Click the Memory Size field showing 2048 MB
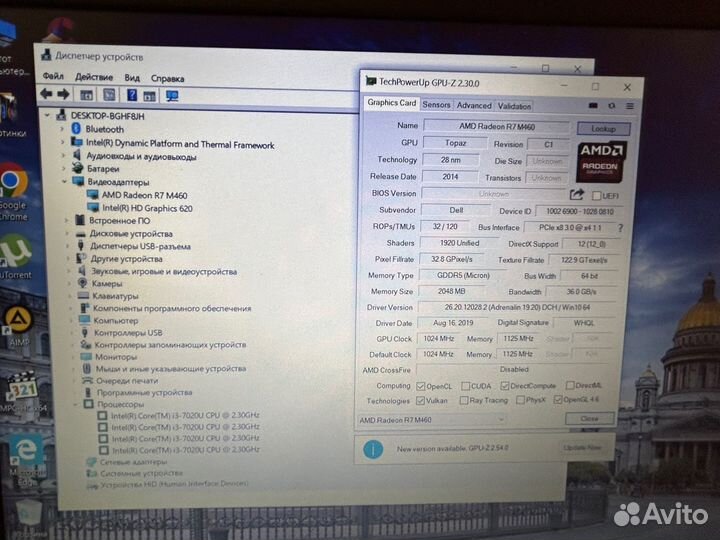This screenshot has height=540, width=720. [x=451, y=292]
